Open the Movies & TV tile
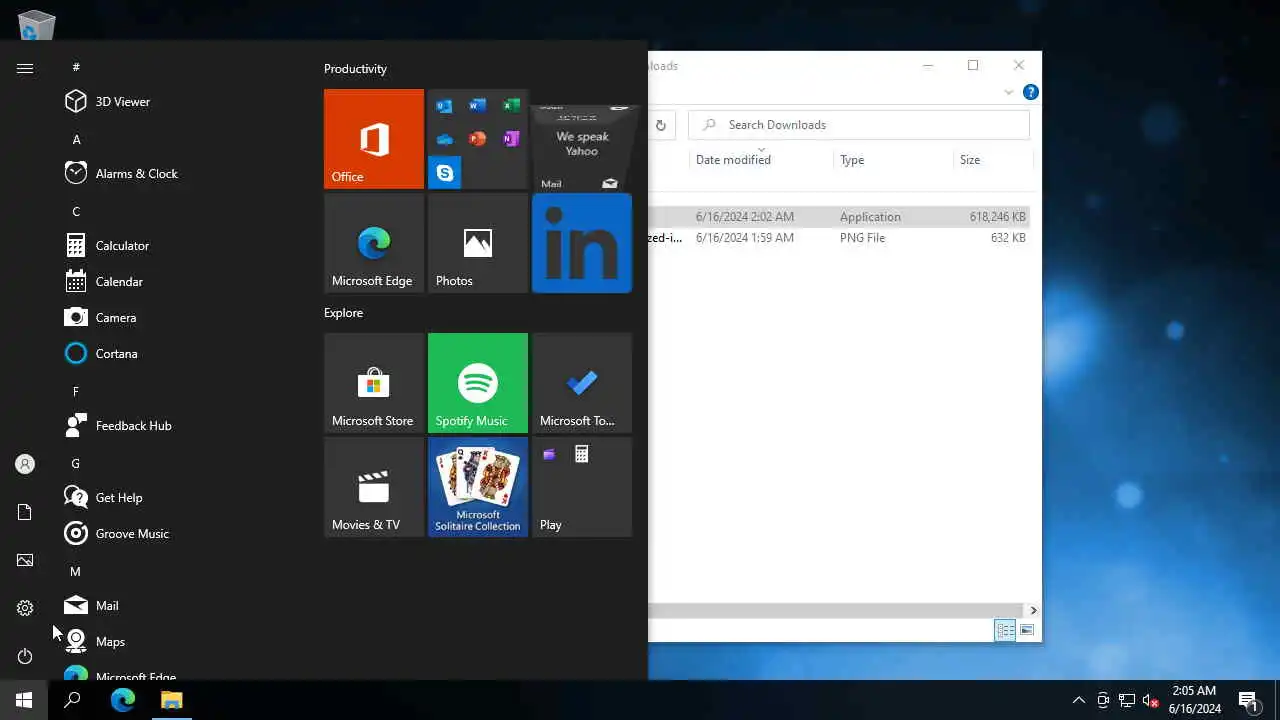The width and height of the screenshot is (1280, 720). click(x=374, y=487)
